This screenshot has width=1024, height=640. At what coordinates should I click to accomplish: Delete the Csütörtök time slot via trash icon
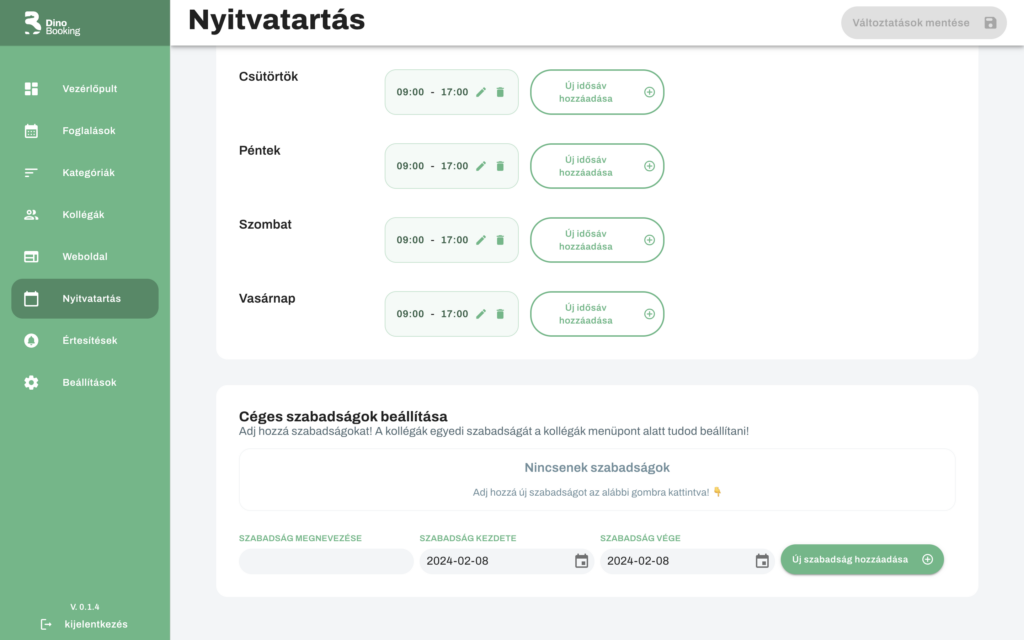(500, 92)
